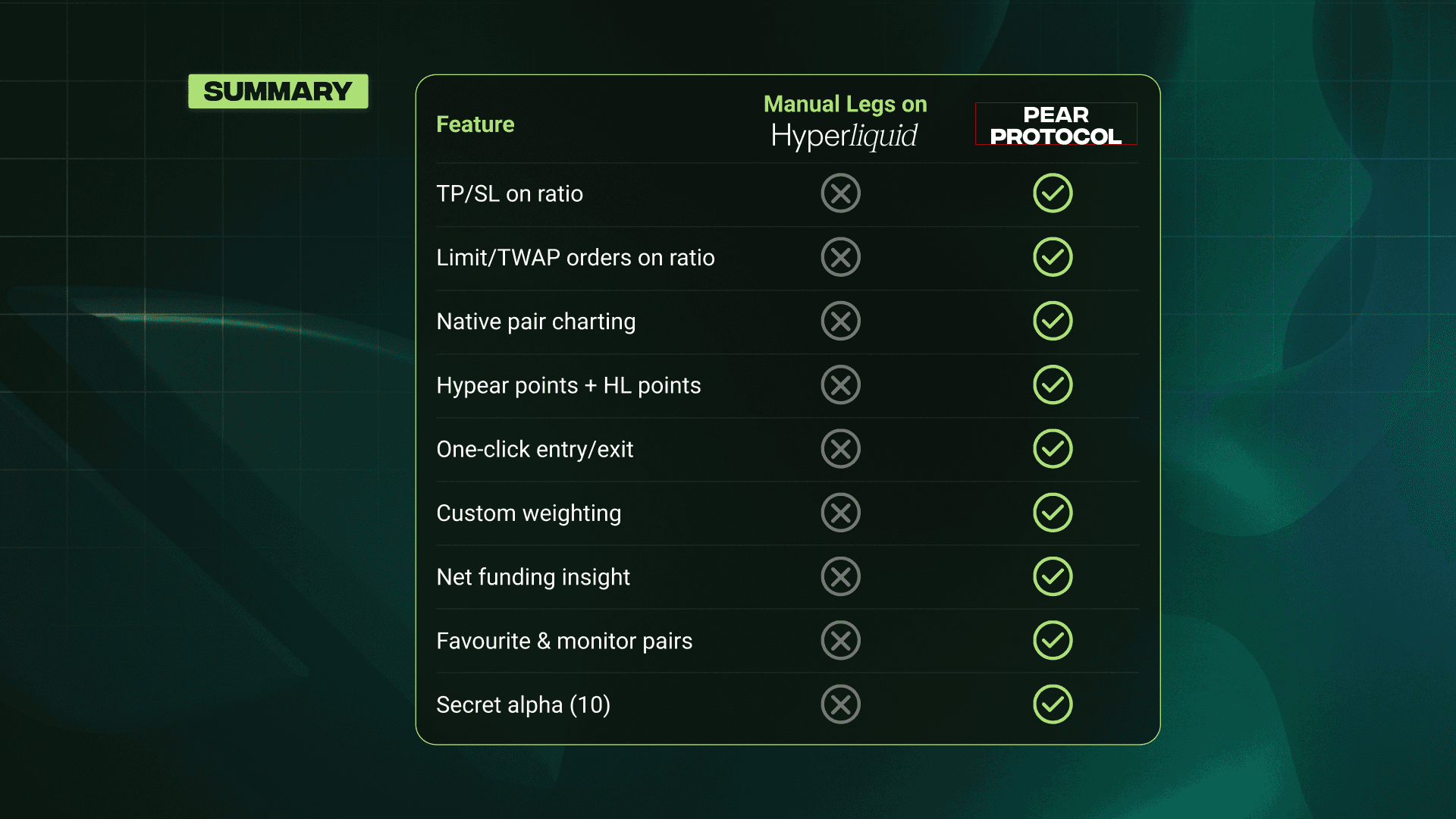Click the Pear Protocol logo header

click(1056, 125)
